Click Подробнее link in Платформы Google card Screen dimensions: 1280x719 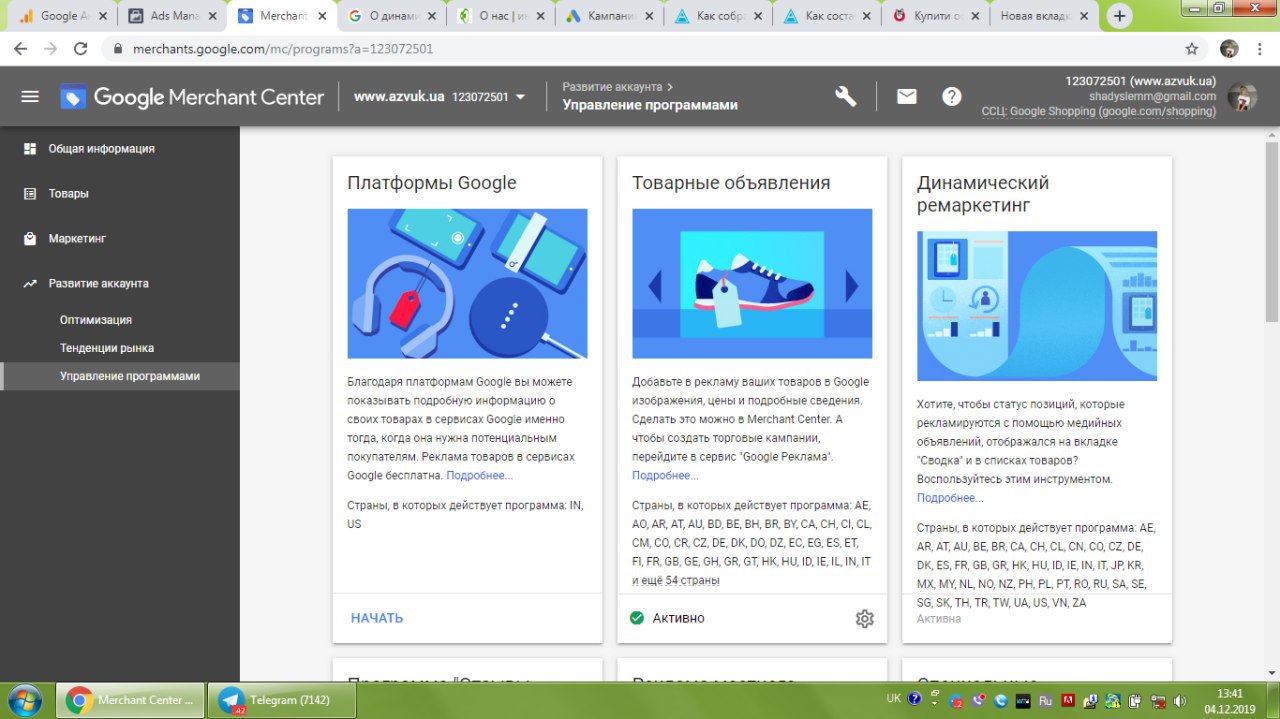479,475
